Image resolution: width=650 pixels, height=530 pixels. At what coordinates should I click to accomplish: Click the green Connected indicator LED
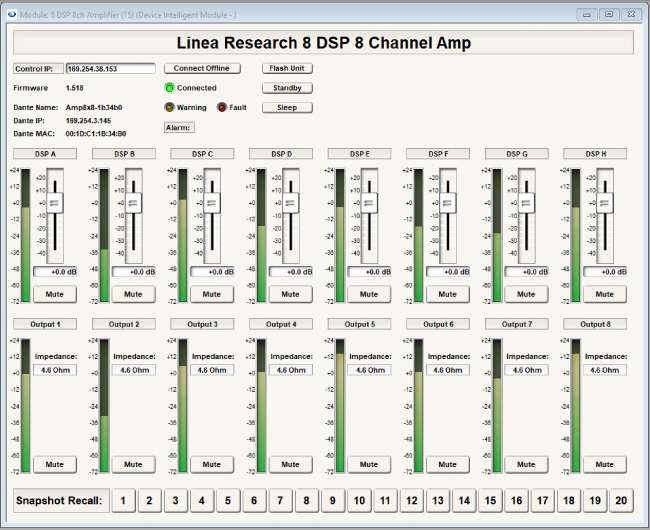coord(169,88)
